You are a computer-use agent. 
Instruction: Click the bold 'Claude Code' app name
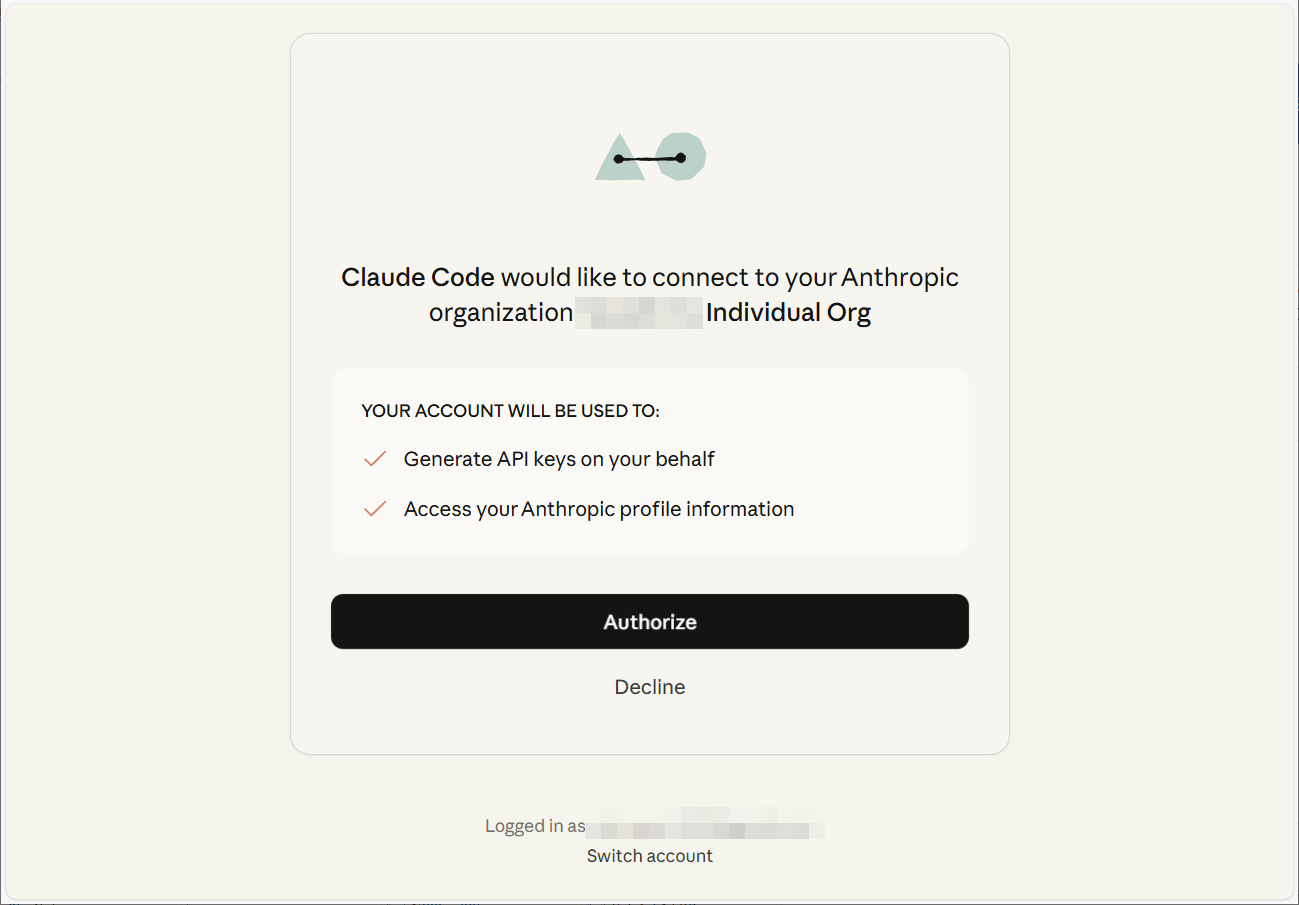coord(418,277)
